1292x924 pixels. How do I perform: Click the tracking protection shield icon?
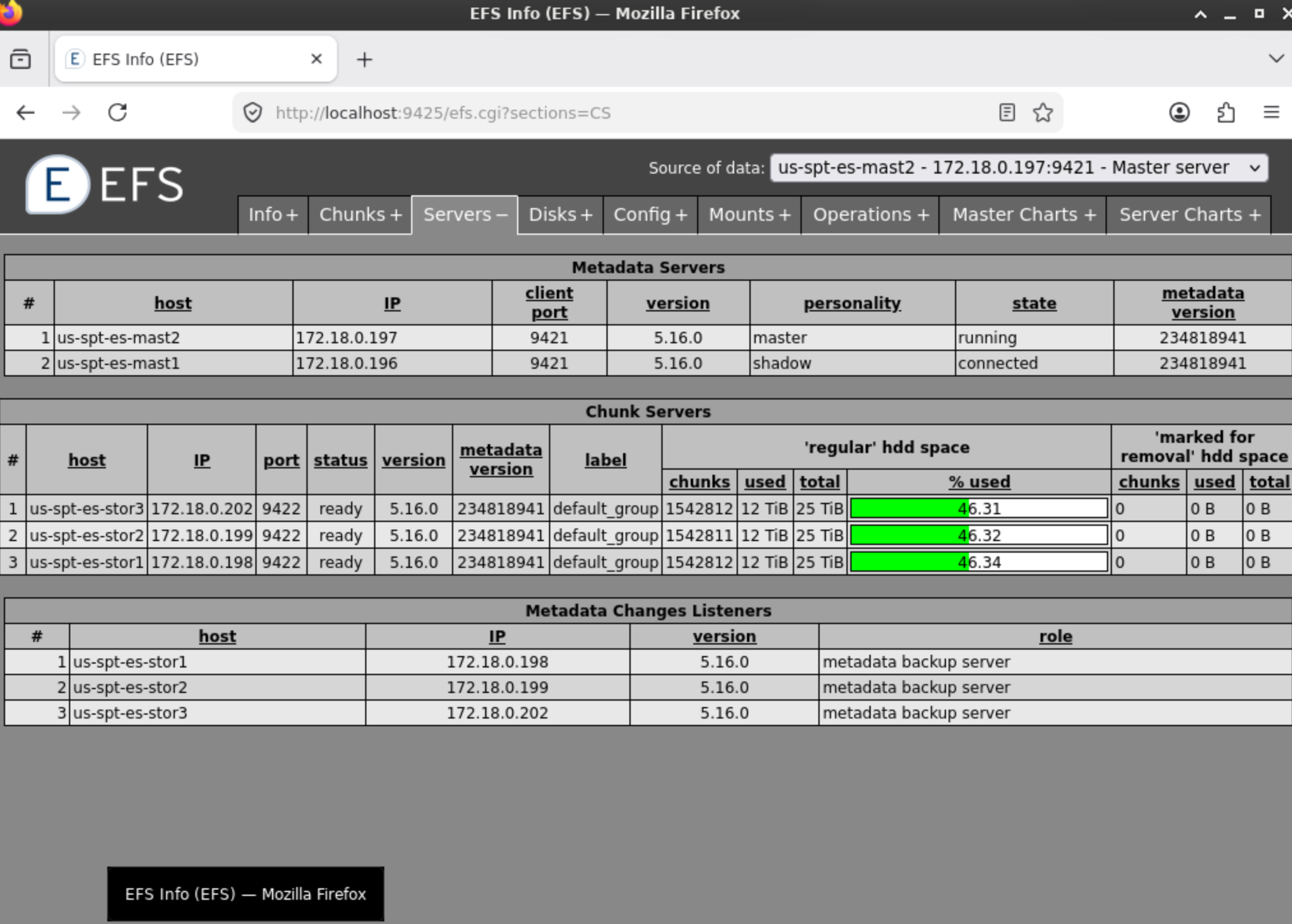253,113
